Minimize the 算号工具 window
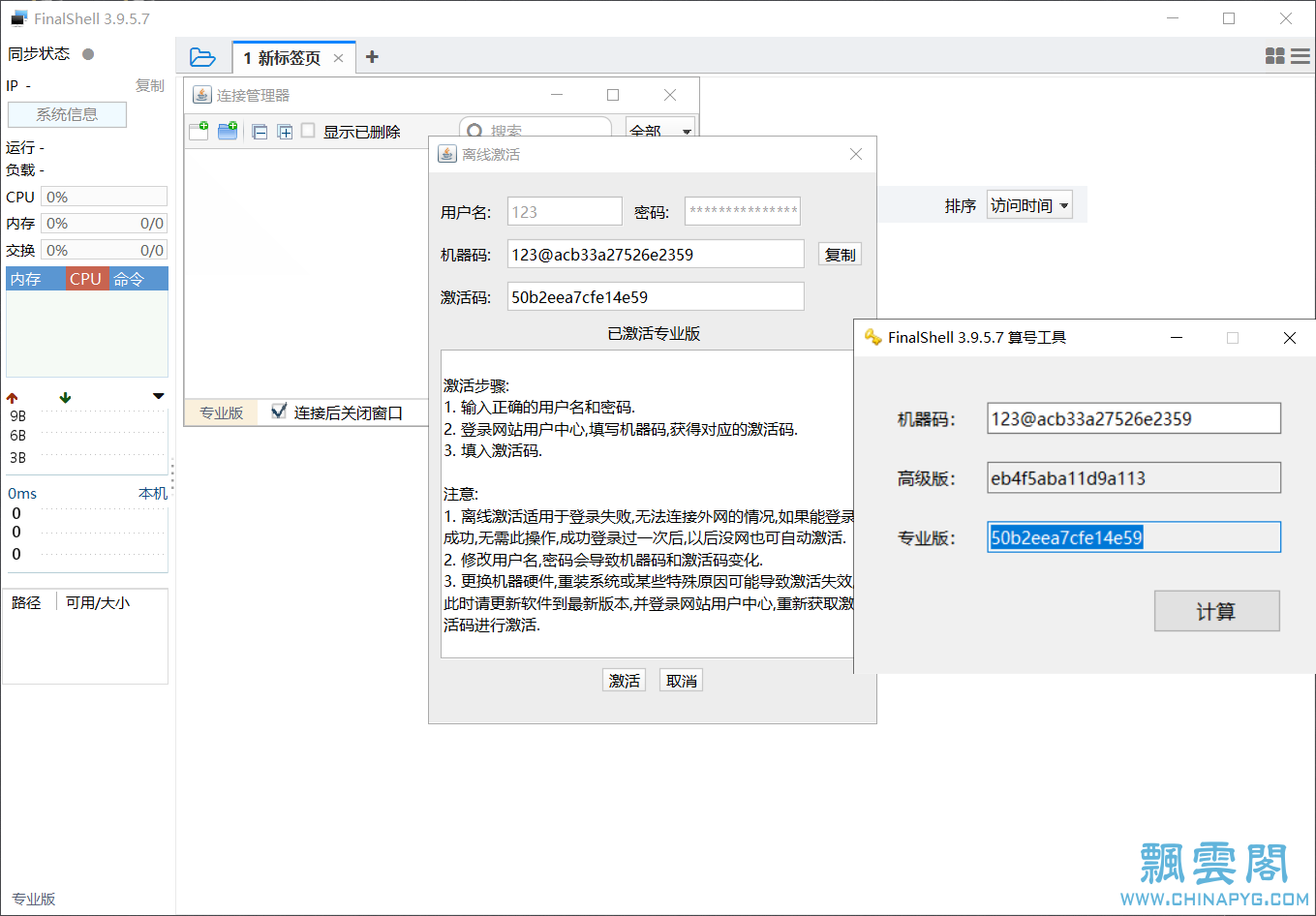Viewport: 1316px width, 916px height. click(1177, 338)
